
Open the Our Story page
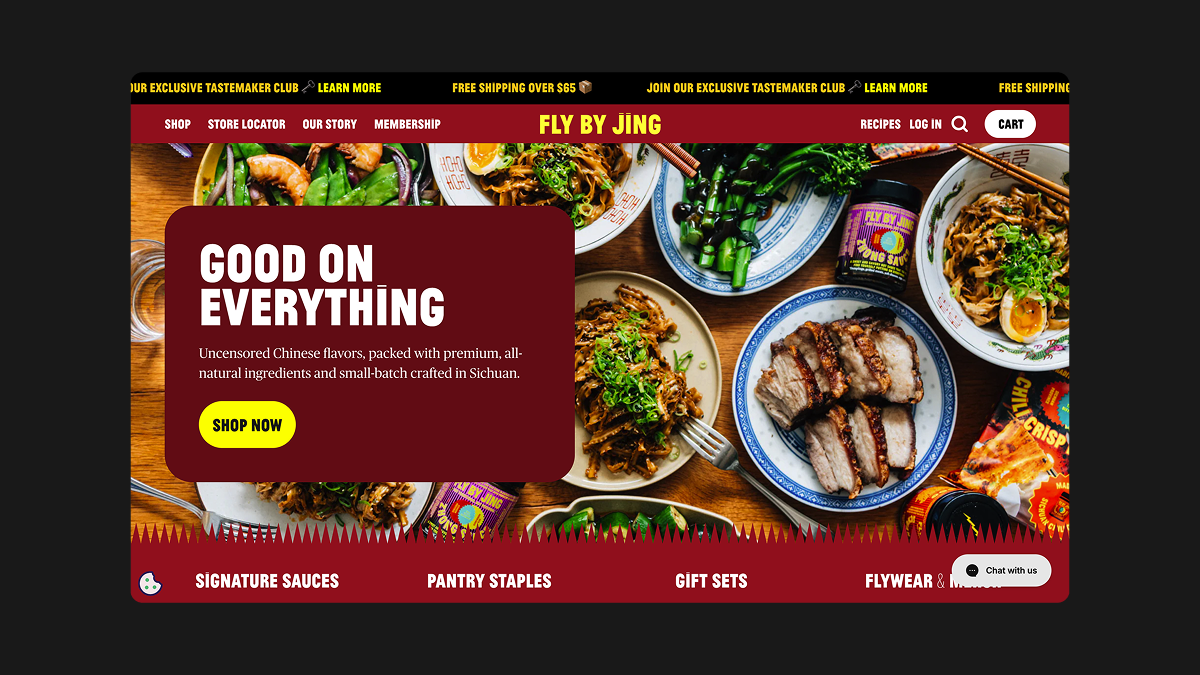click(330, 124)
